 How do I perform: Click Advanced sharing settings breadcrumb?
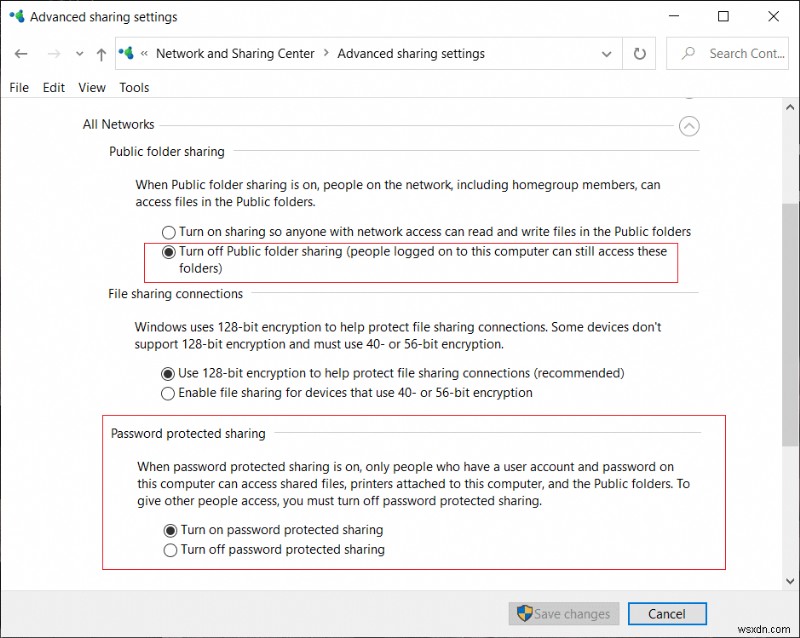[x=411, y=54]
